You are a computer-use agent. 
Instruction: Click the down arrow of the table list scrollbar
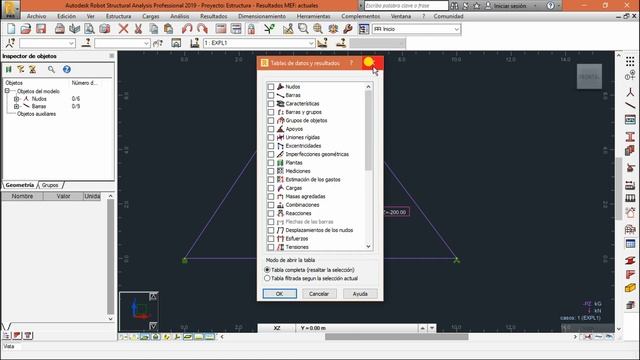(x=368, y=247)
